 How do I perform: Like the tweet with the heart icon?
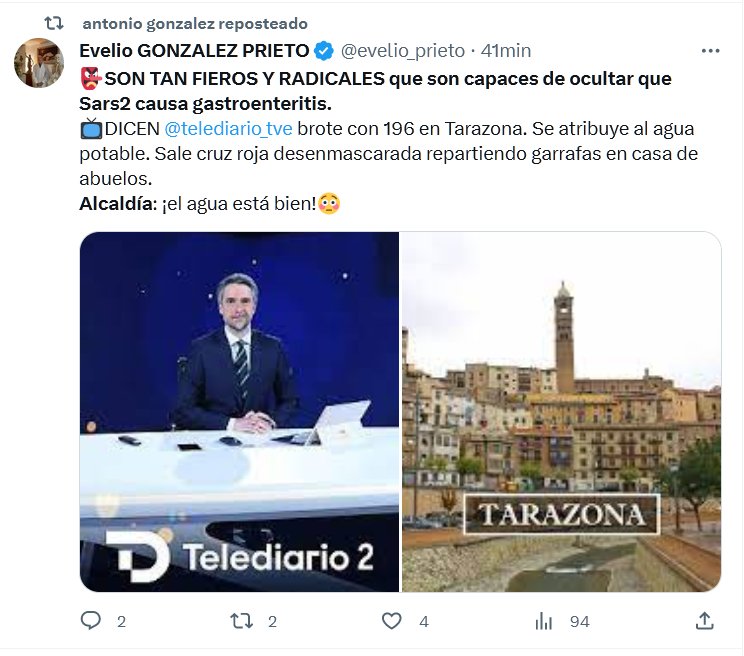click(391, 620)
